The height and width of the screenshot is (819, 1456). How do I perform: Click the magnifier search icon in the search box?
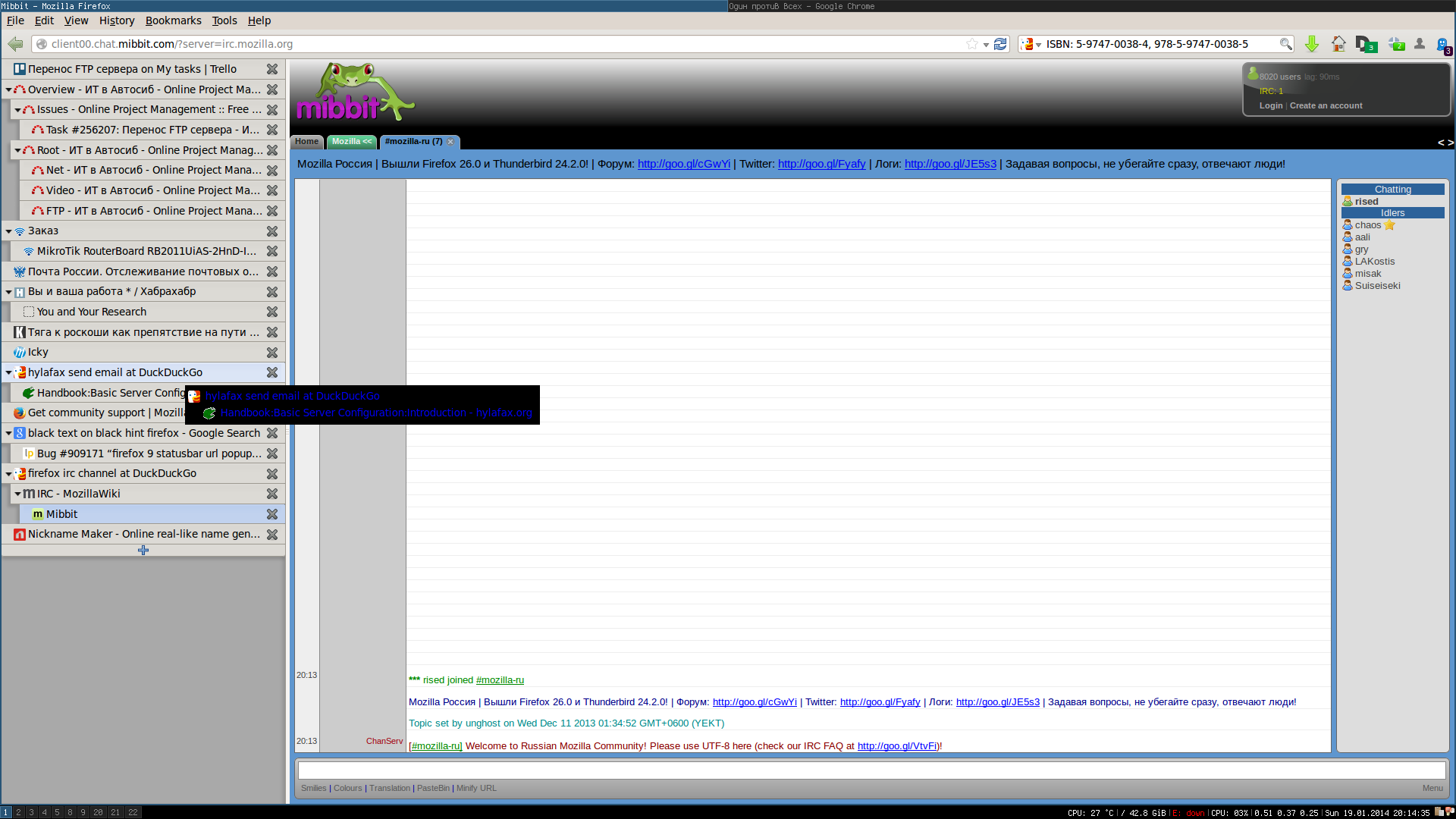pyautogui.click(x=1285, y=44)
